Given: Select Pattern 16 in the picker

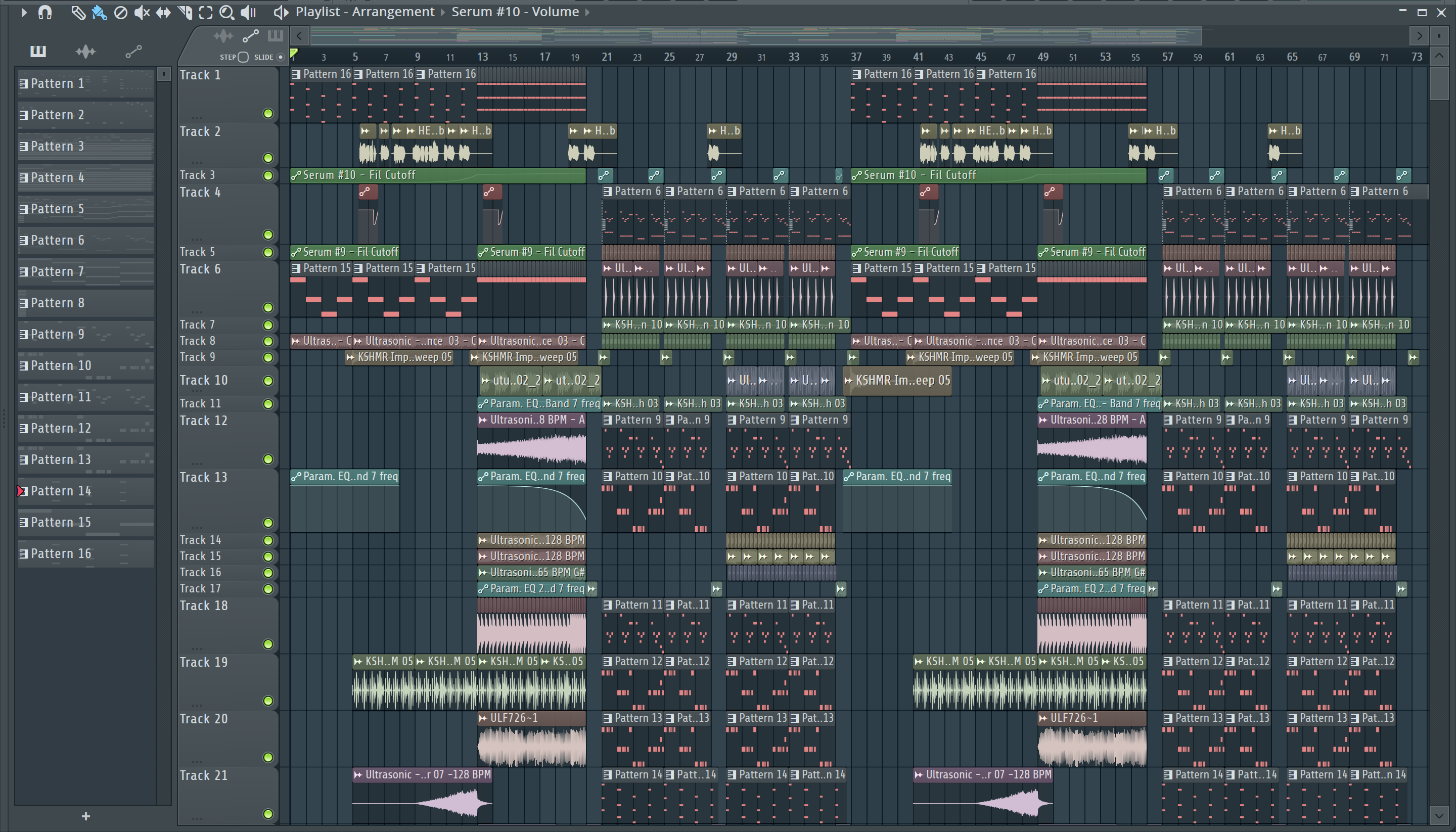Looking at the screenshot, I should point(86,553).
